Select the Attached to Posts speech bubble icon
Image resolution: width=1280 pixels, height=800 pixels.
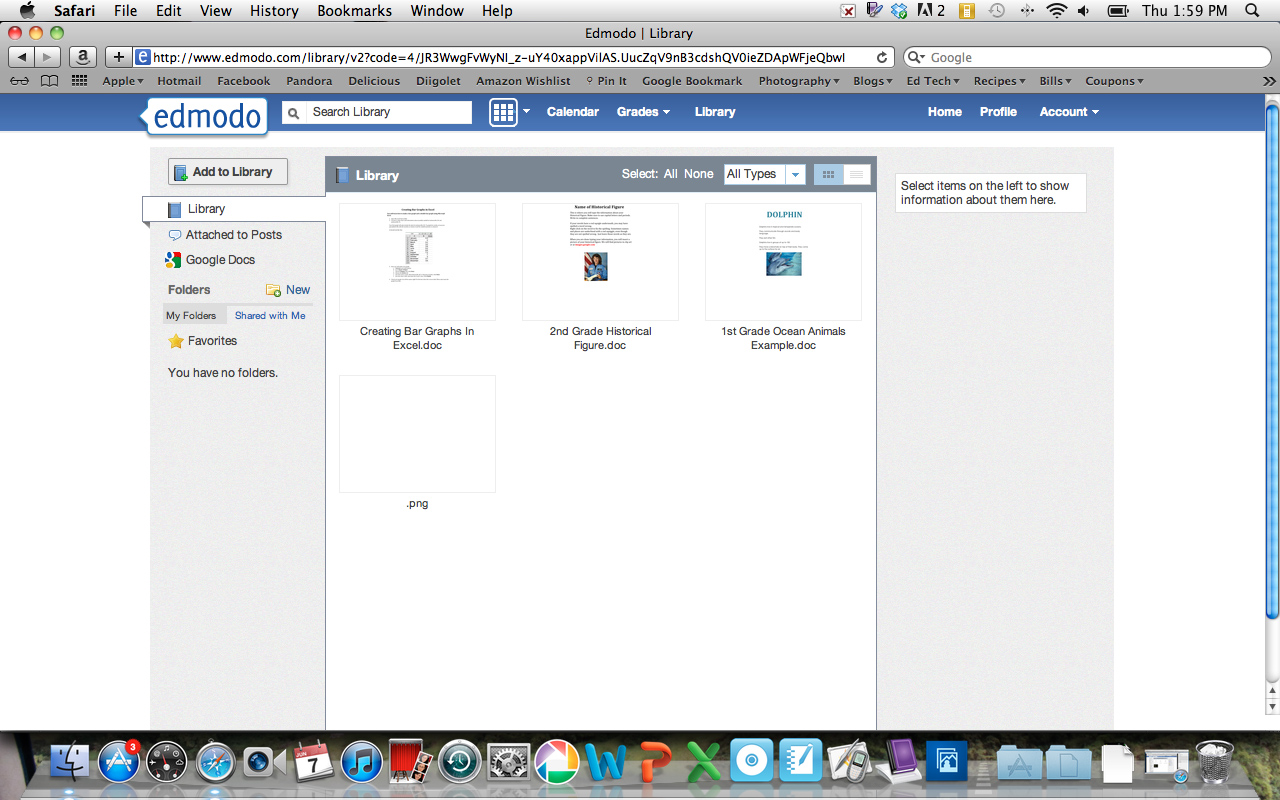(175, 234)
